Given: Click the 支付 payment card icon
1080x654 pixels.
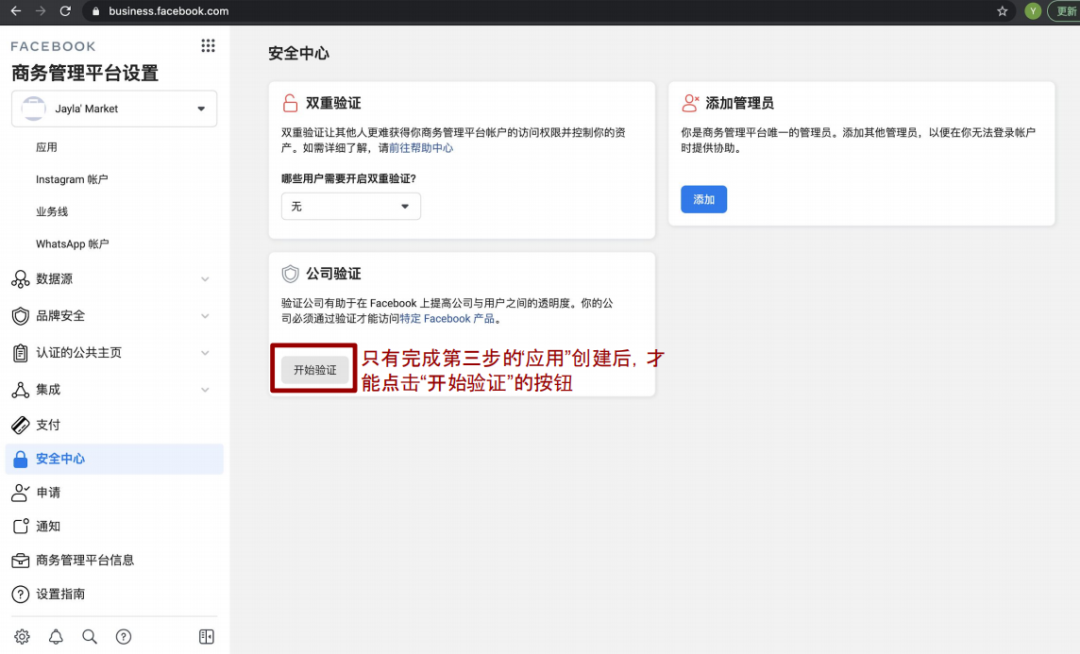Looking at the screenshot, I should [22, 424].
